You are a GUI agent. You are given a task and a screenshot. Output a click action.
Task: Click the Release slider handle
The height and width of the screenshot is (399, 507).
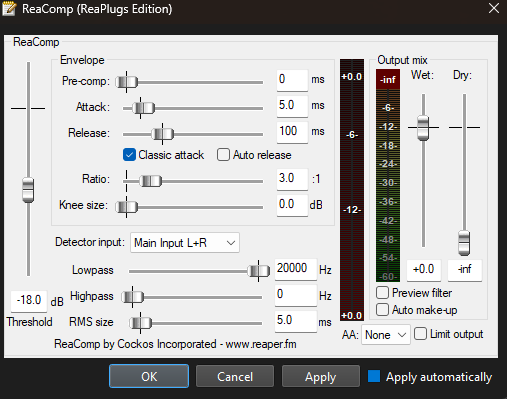coord(163,134)
